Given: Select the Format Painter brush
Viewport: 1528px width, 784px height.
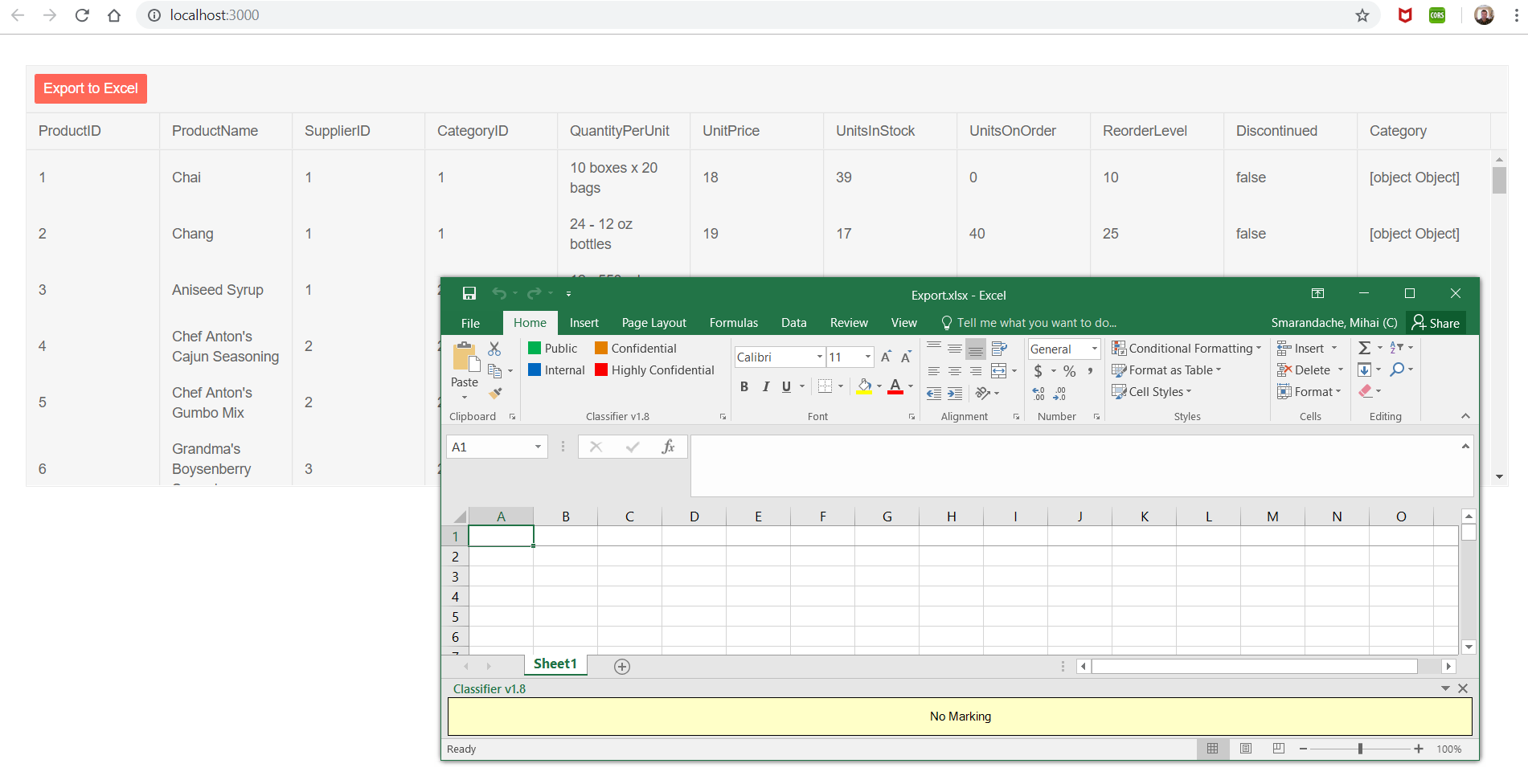Looking at the screenshot, I should pyautogui.click(x=495, y=393).
